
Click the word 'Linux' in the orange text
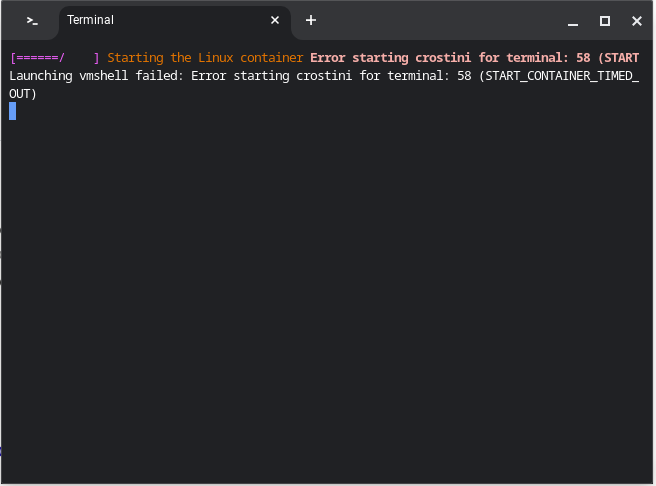pyautogui.click(x=215, y=58)
